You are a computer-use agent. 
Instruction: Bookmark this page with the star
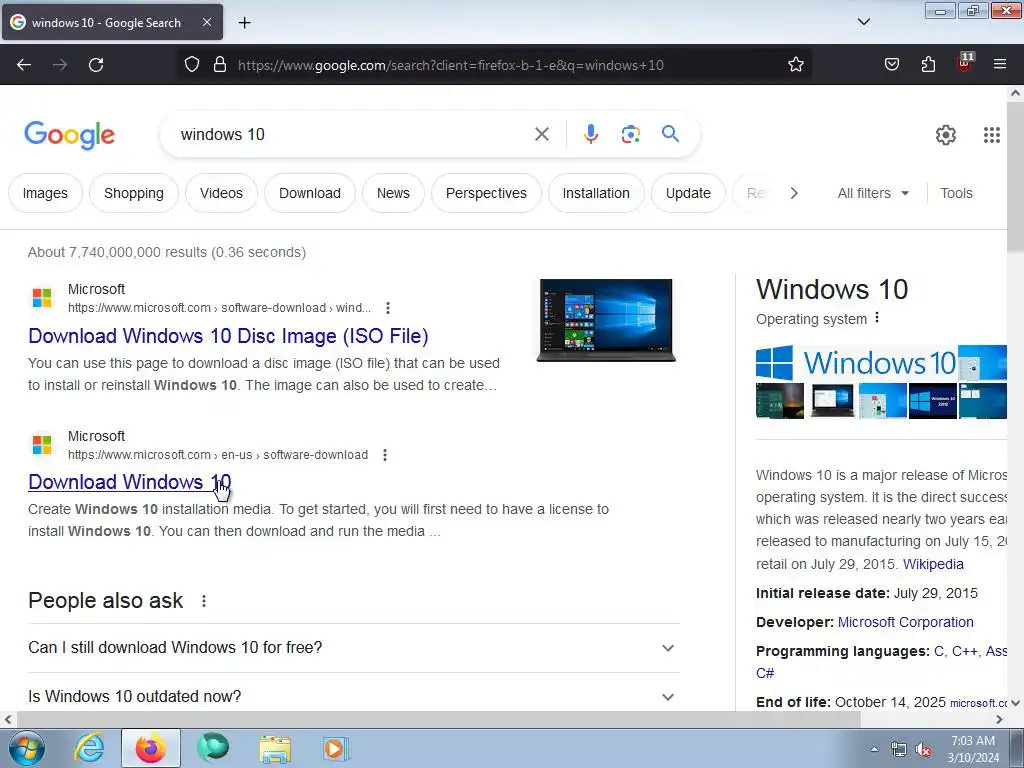click(795, 65)
